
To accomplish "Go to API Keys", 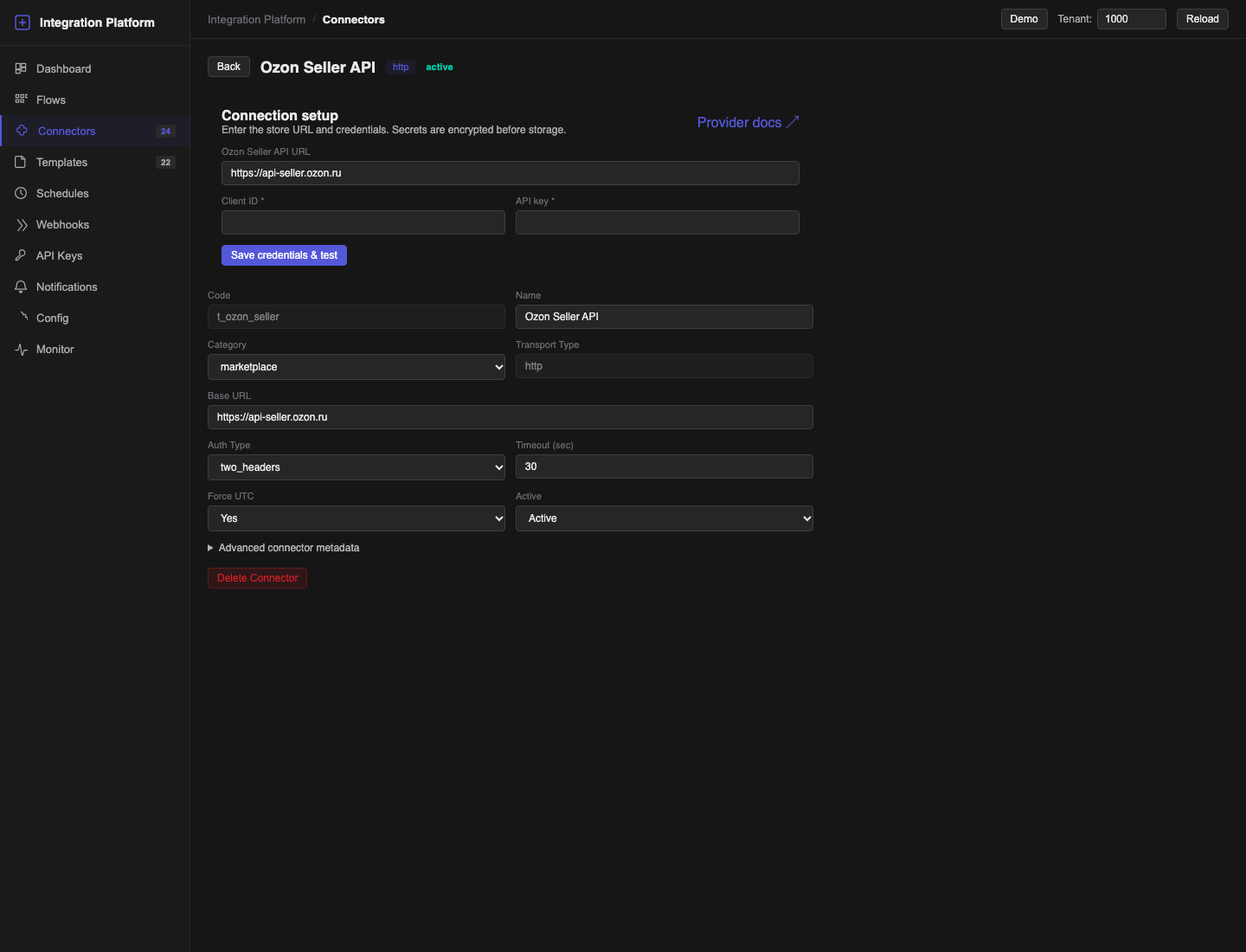I will tap(95, 255).
